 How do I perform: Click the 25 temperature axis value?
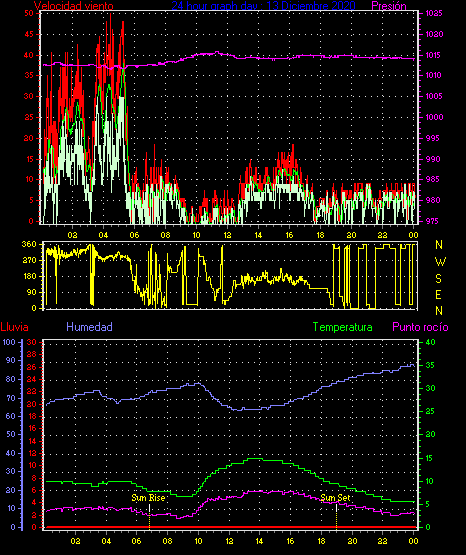click(430, 411)
